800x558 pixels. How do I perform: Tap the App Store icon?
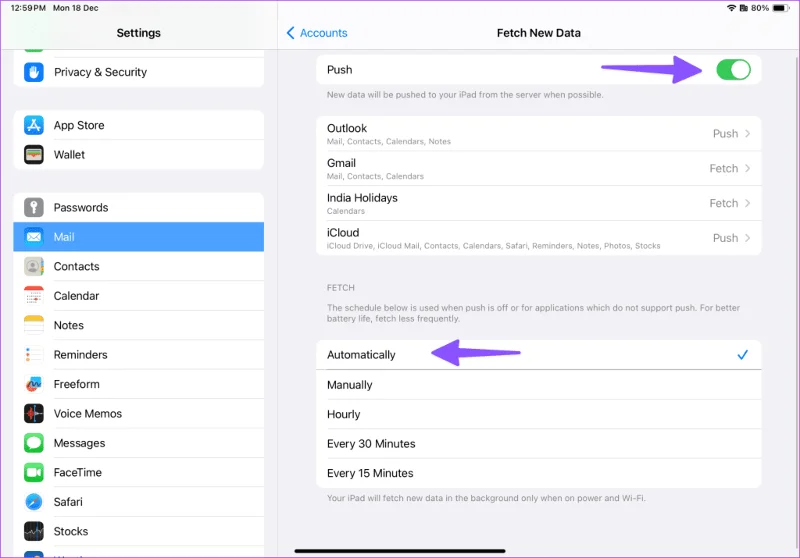(34, 125)
